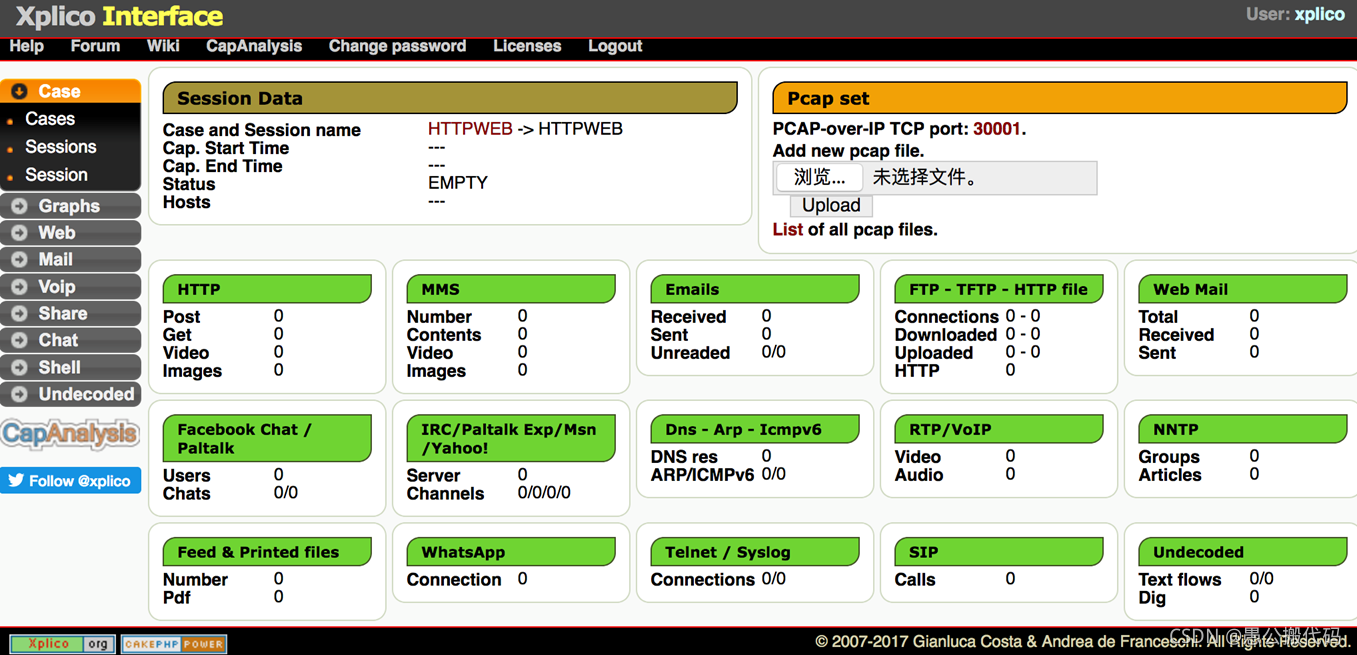Open the CapAnalysis logo in sidebar

[70, 434]
